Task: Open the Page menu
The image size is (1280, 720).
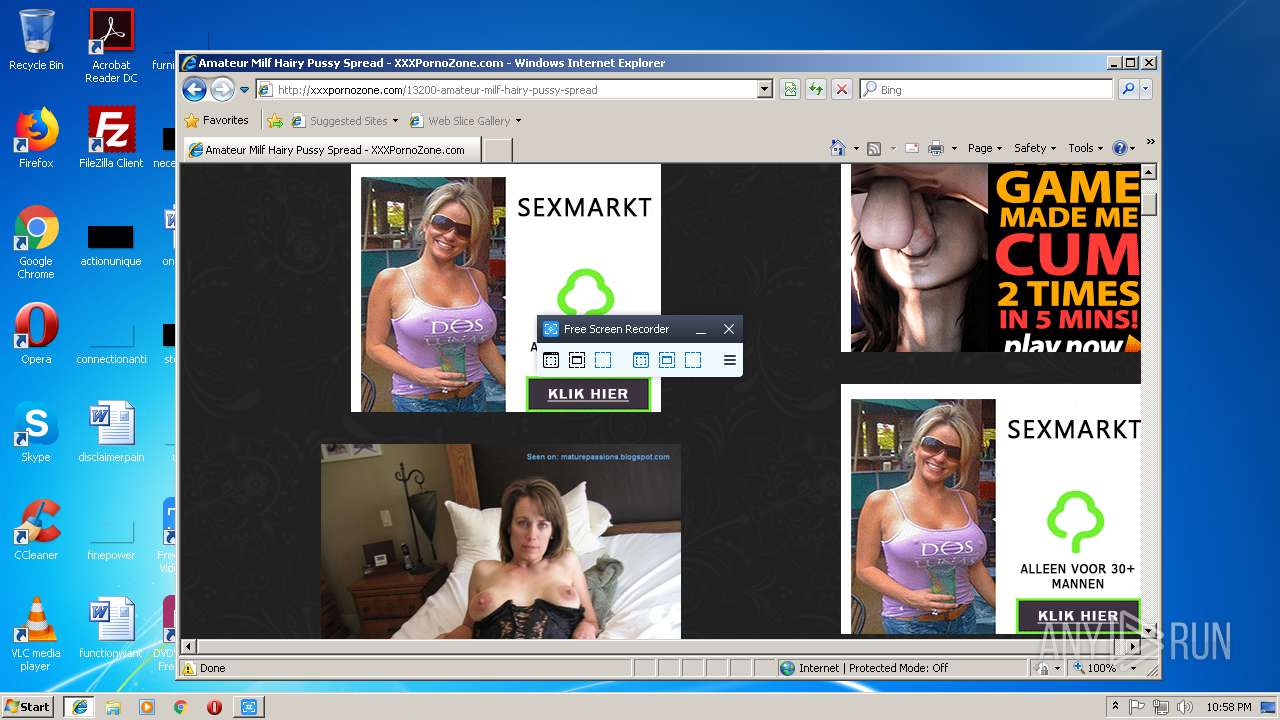Action: pos(986,148)
